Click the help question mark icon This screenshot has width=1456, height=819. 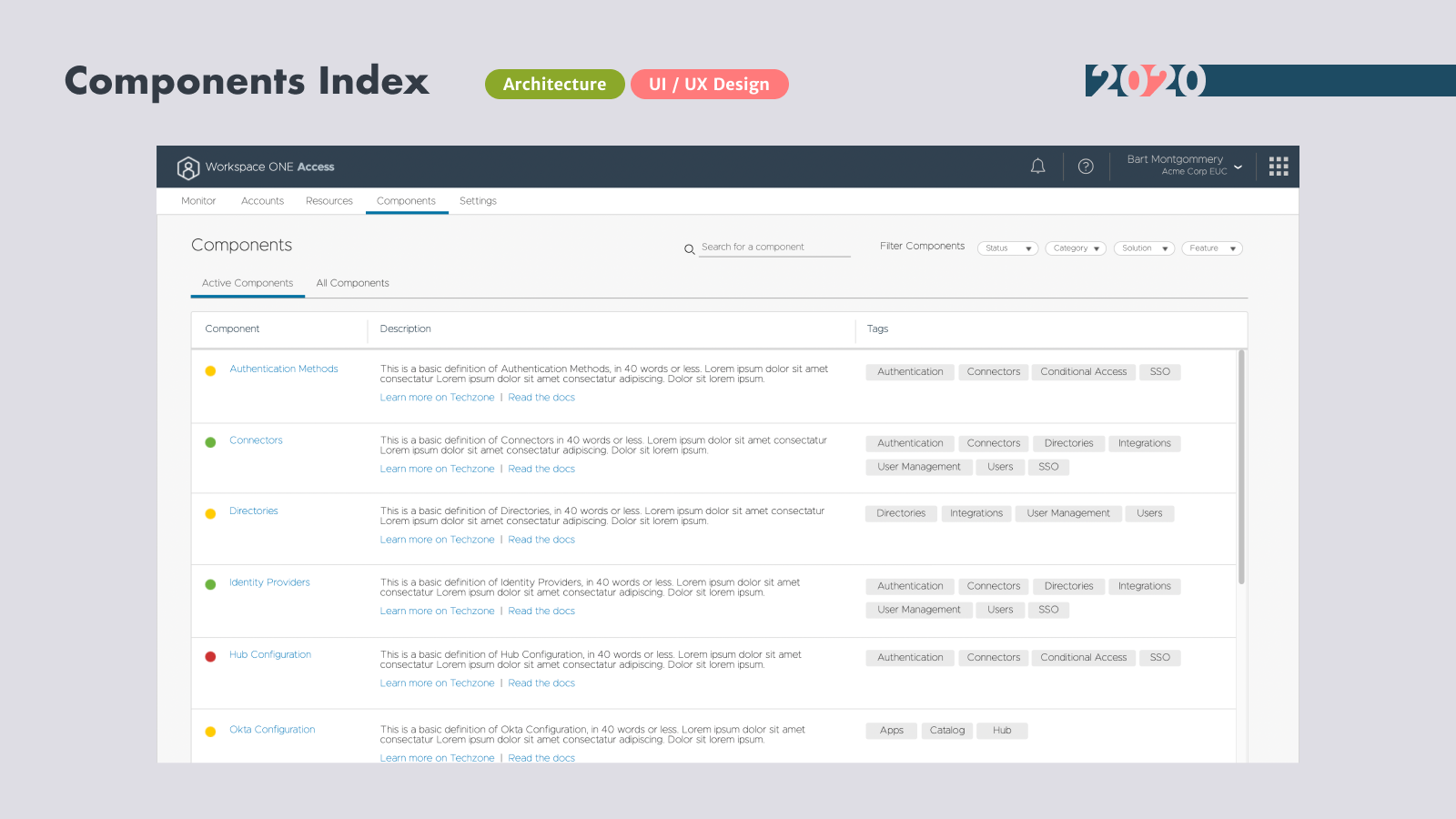[1086, 167]
